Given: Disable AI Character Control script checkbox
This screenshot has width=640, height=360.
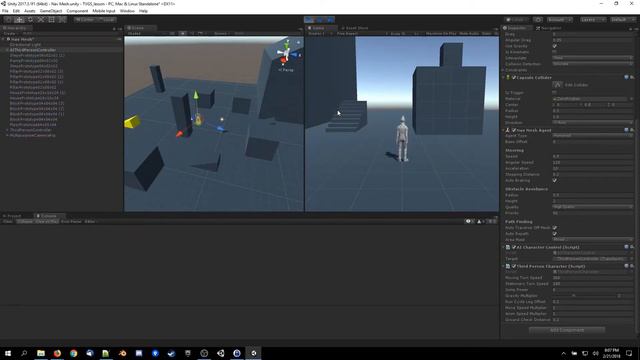Looking at the screenshot, I should point(514,247).
